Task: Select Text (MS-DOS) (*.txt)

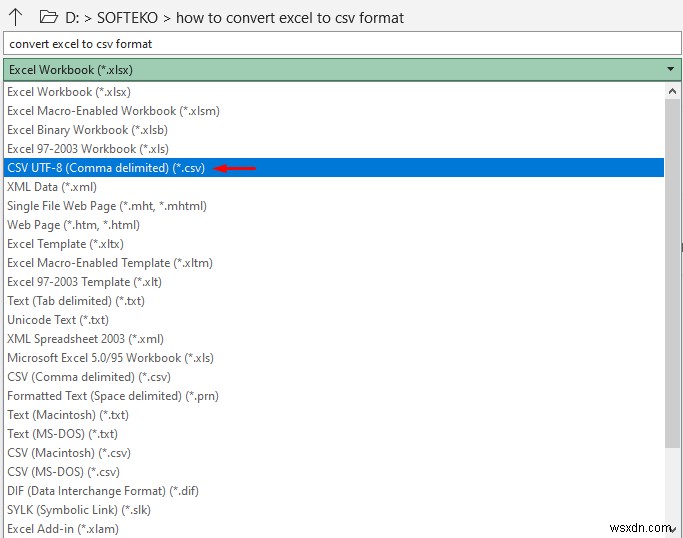Action: point(334,434)
